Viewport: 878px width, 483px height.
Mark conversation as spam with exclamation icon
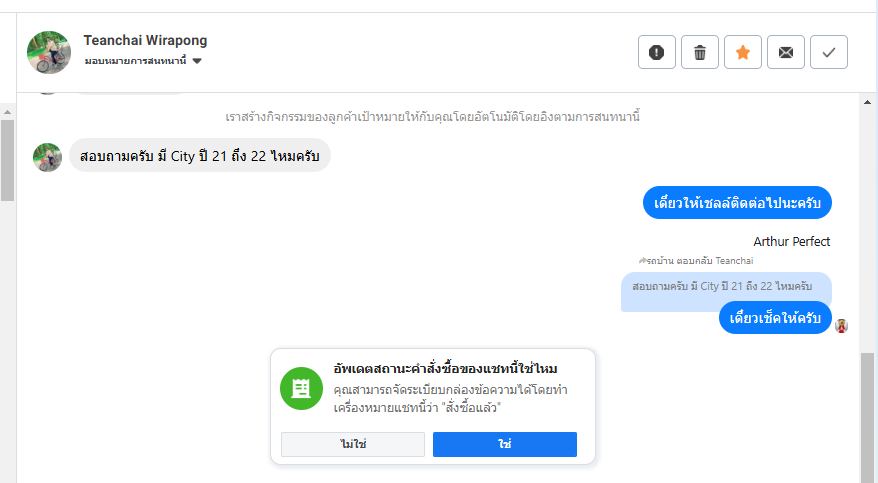[x=657, y=53]
